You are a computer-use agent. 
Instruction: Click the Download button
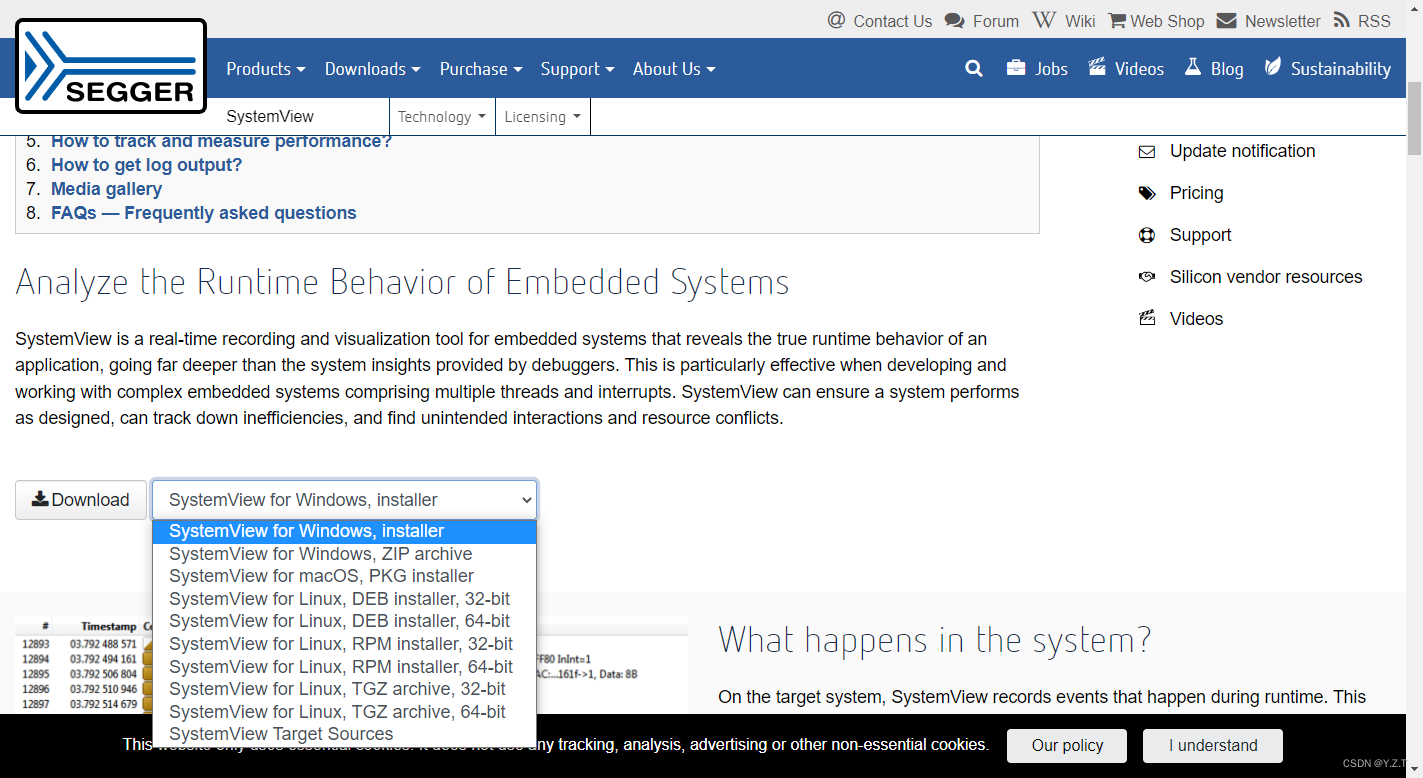point(81,499)
